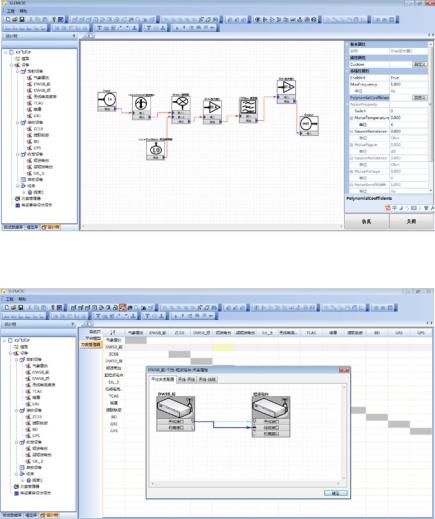The image size is (435, 519).
Task: Close the port connection dialog
Action: click(344, 370)
